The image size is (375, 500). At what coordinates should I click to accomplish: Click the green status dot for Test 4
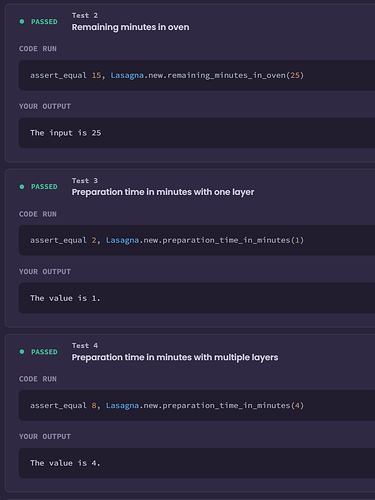point(22,352)
